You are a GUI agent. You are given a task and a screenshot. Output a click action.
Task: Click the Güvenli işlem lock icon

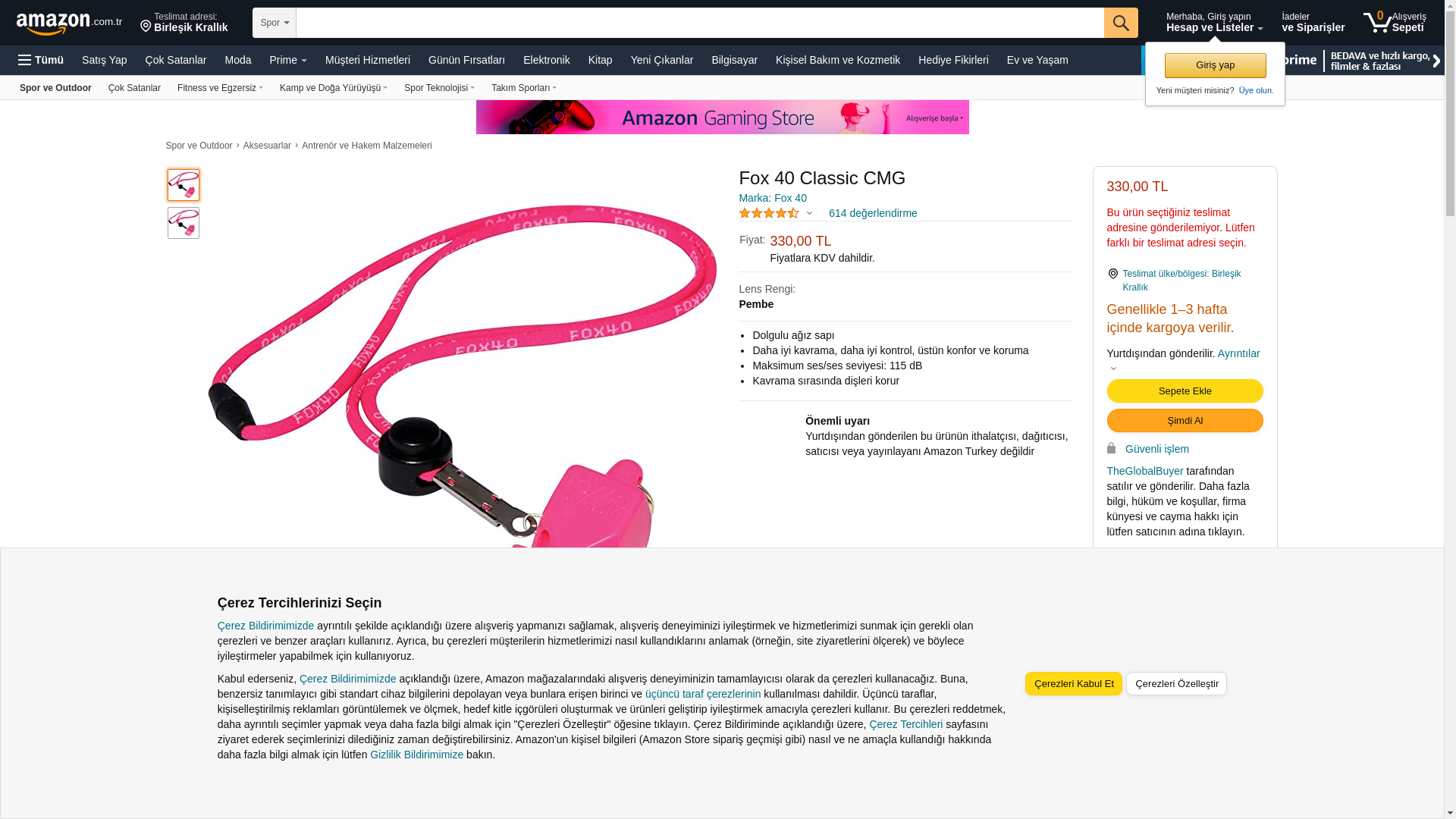point(1112,448)
